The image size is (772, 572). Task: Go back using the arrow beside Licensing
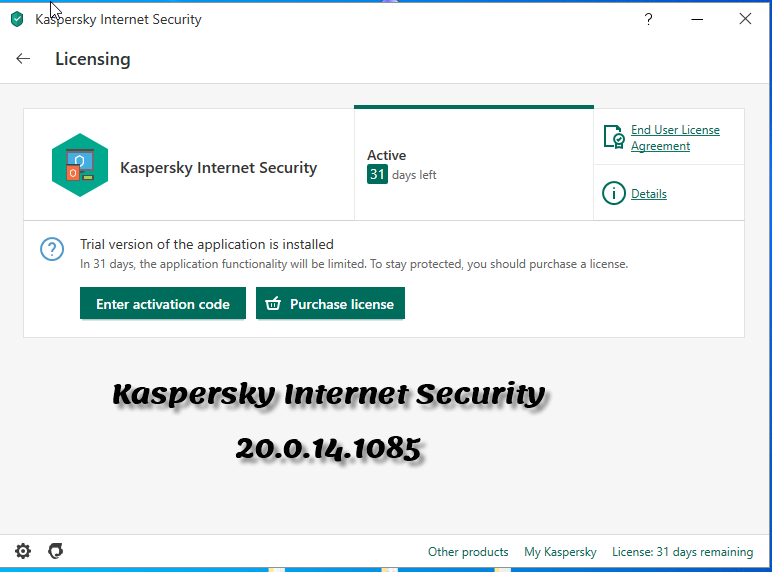click(23, 59)
